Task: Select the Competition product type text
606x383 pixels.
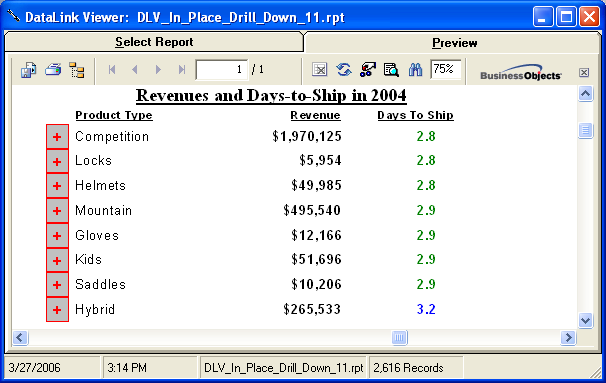Action: 112,136
